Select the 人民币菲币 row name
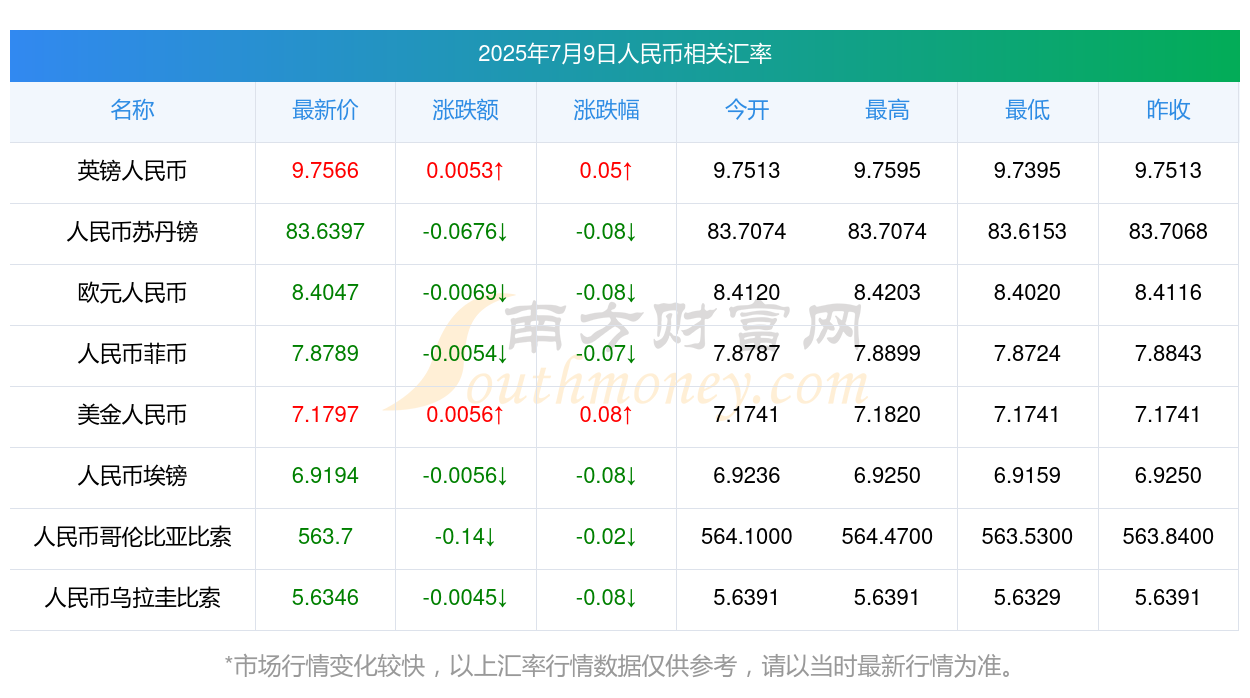 point(132,354)
